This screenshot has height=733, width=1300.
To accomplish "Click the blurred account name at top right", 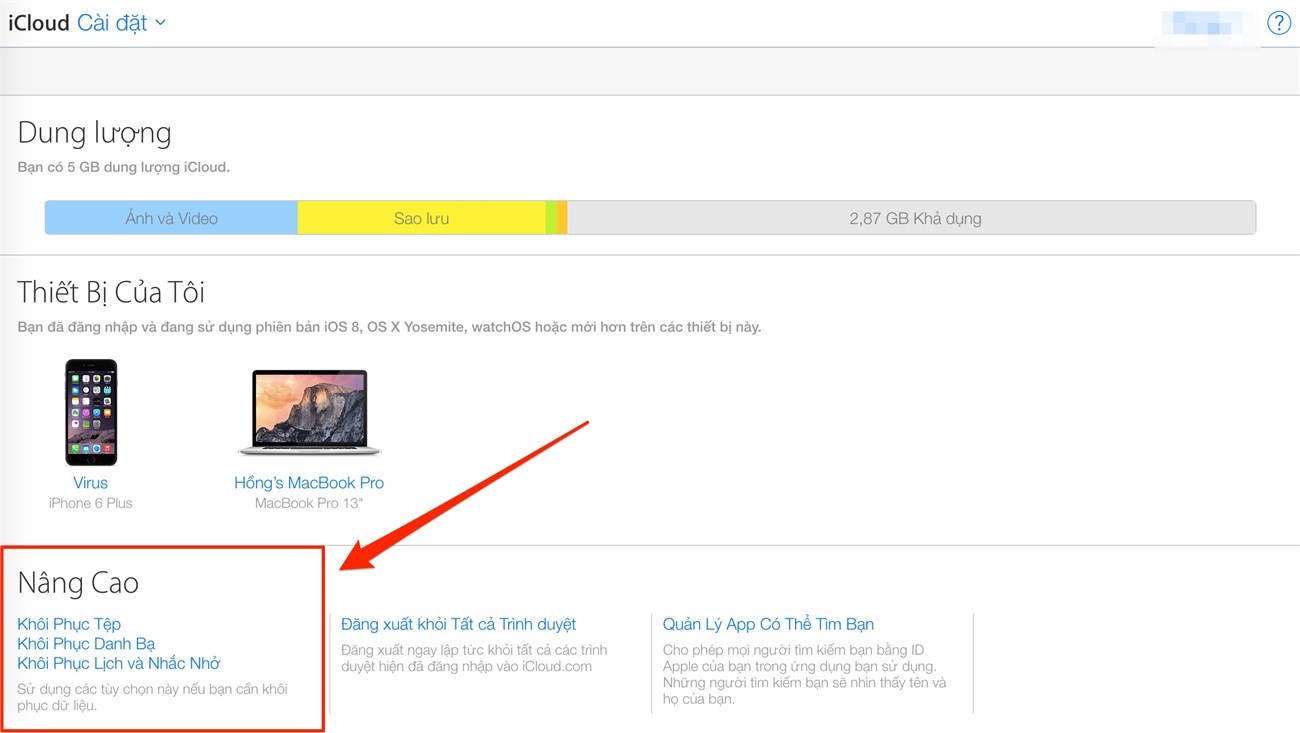I will 1208,25.
